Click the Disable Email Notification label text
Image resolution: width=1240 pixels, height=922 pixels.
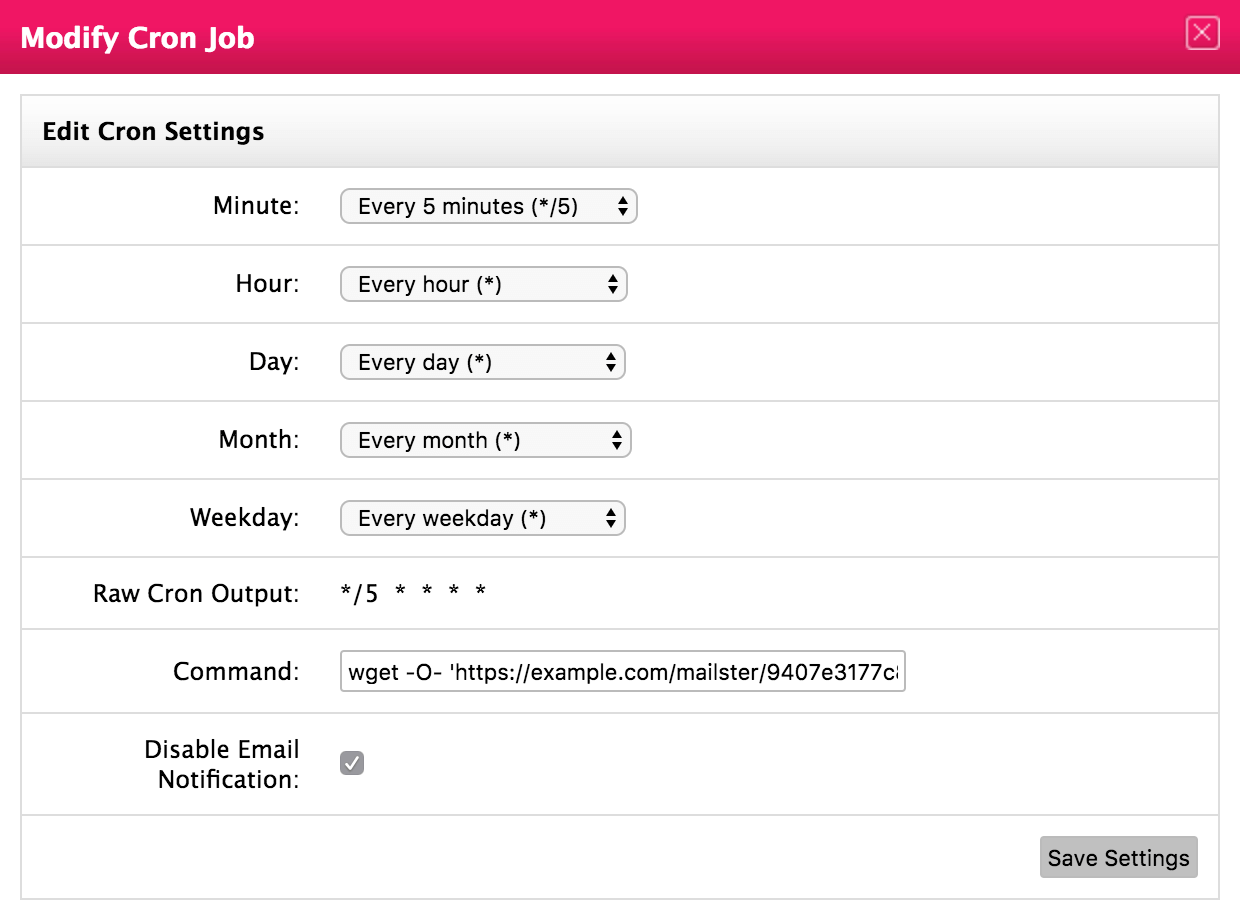(x=222, y=764)
